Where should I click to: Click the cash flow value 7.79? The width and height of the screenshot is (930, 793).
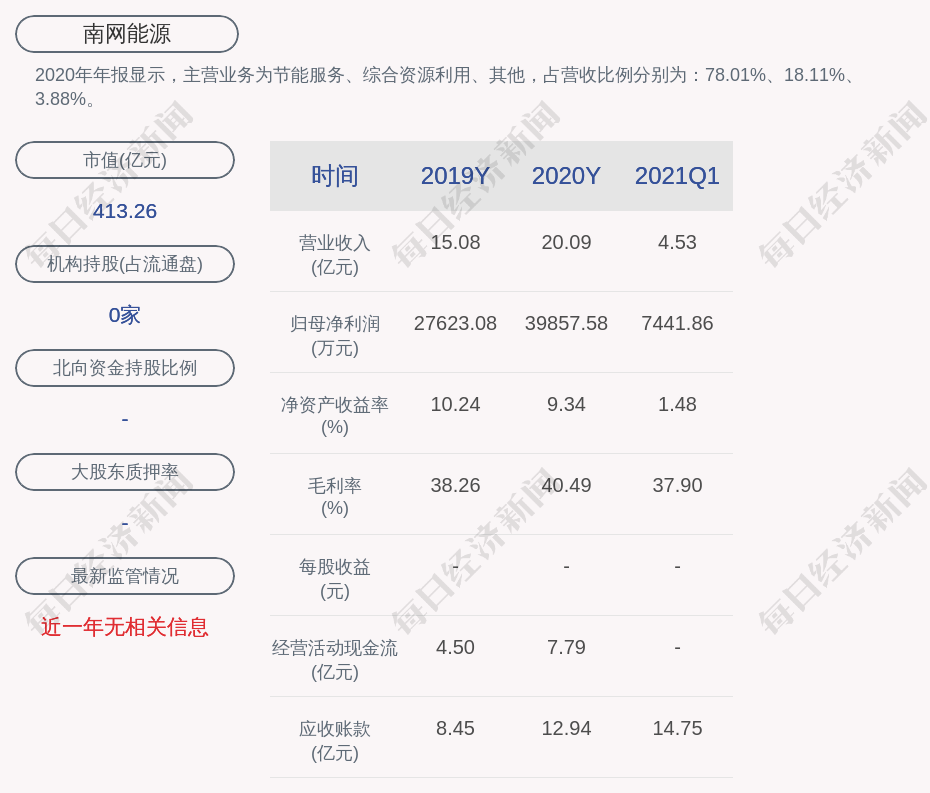(566, 647)
